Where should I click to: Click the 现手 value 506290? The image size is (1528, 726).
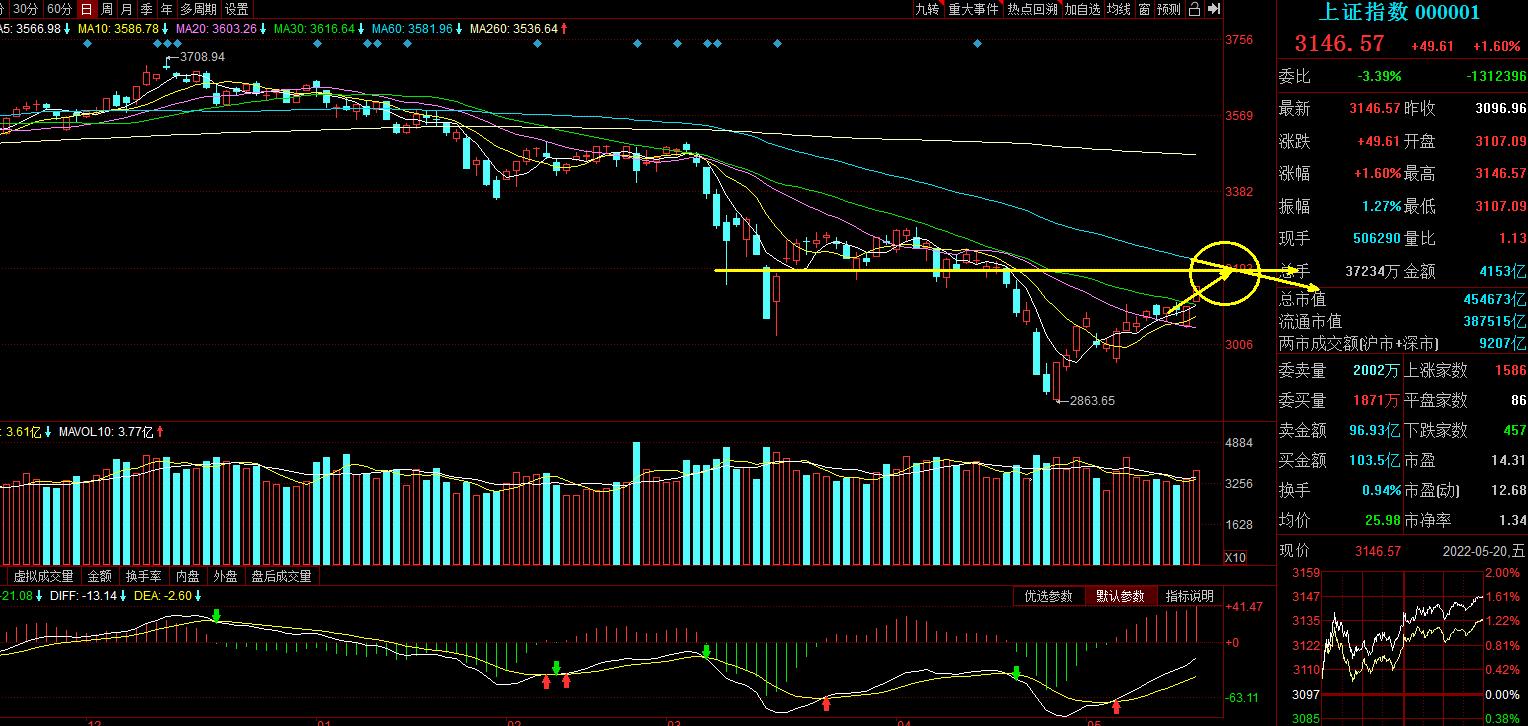[x=1377, y=238]
